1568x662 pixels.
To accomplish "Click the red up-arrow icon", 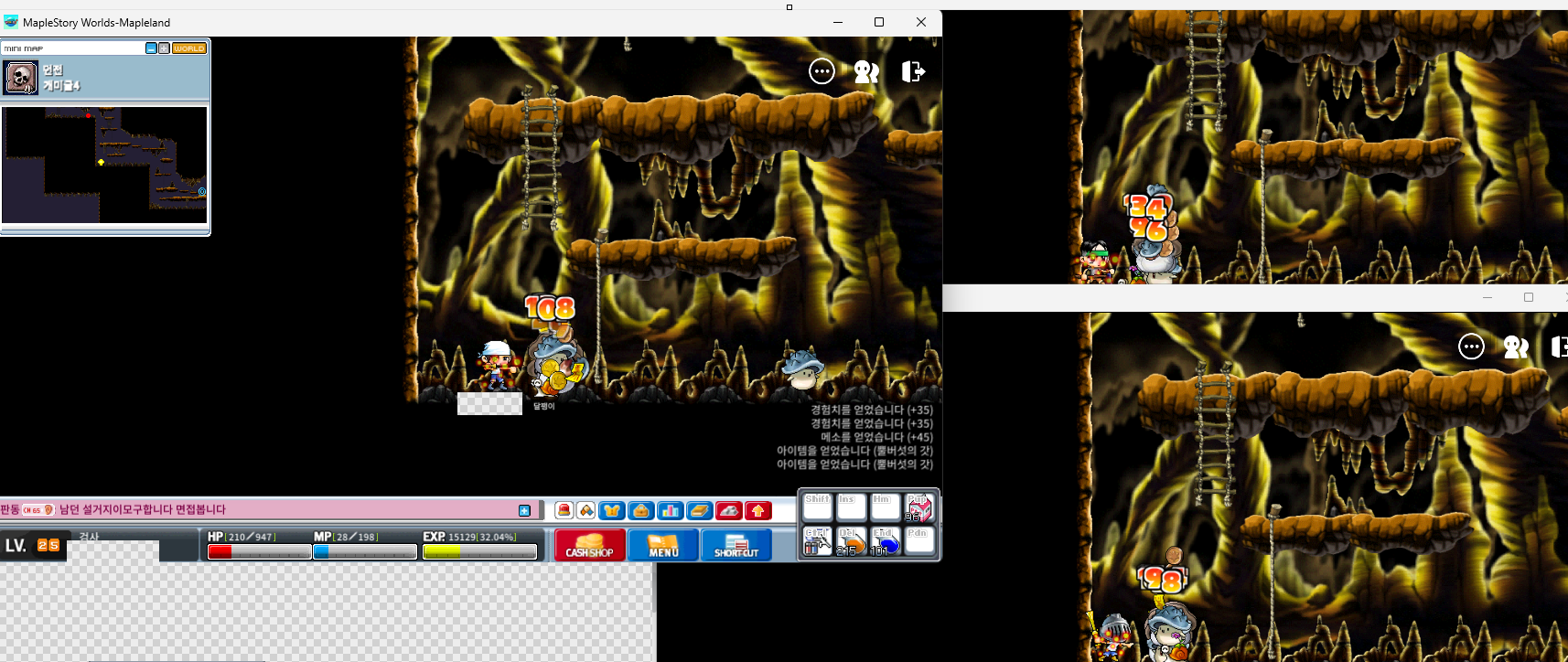I will [x=757, y=510].
